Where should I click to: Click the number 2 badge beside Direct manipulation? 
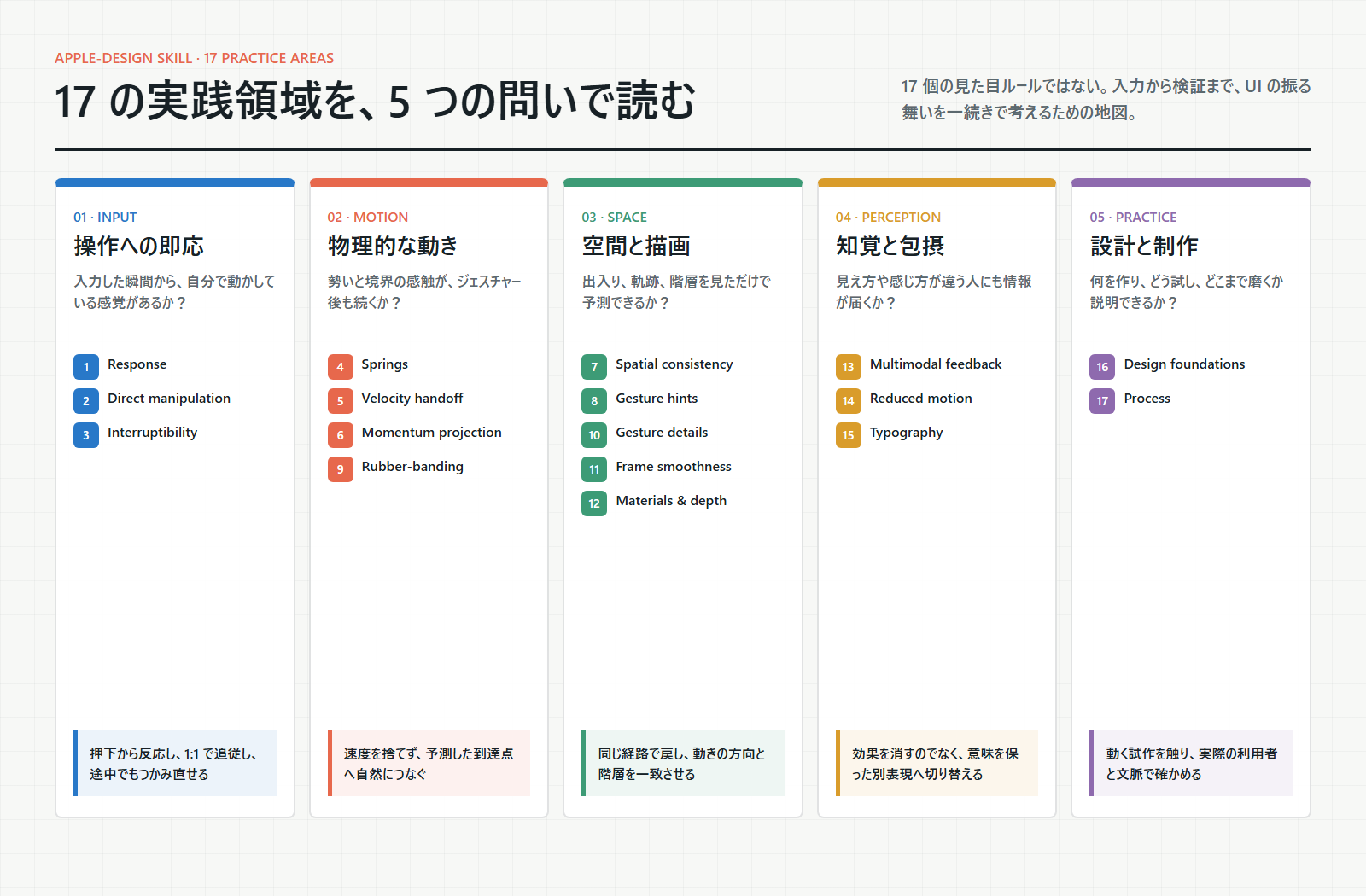click(x=86, y=401)
